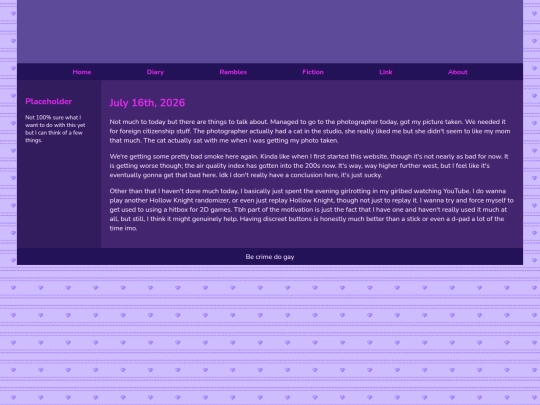Open the Home page link
Screen dimensions: 540x405
coord(82,72)
